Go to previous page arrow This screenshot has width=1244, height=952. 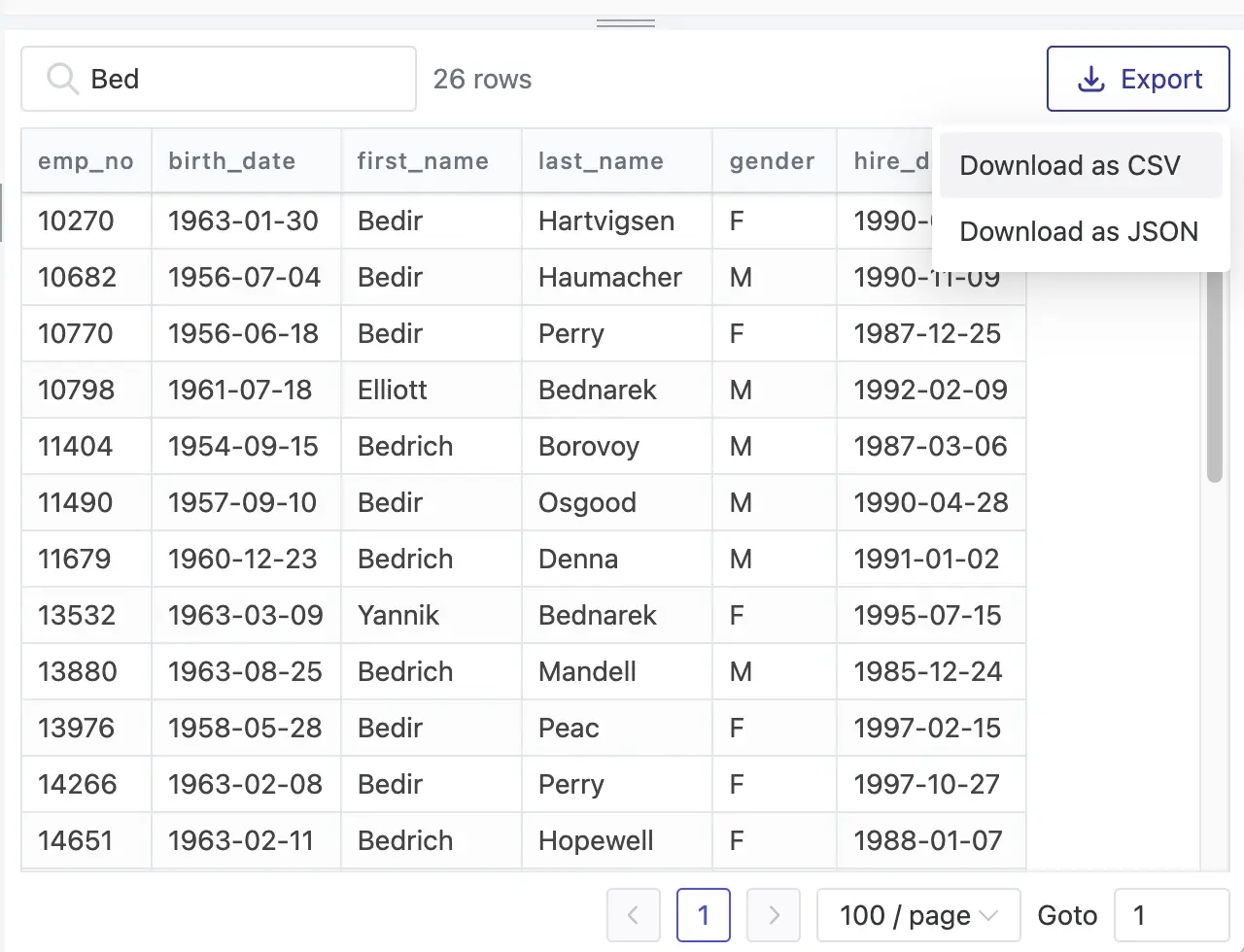click(x=634, y=915)
